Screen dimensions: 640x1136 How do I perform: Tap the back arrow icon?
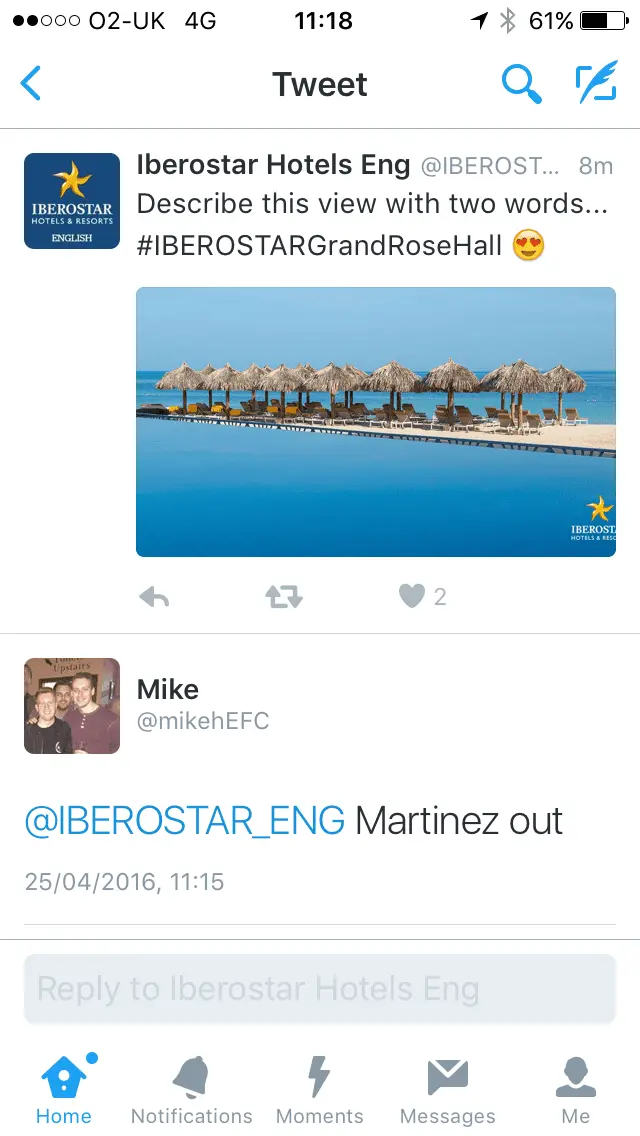click(32, 84)
